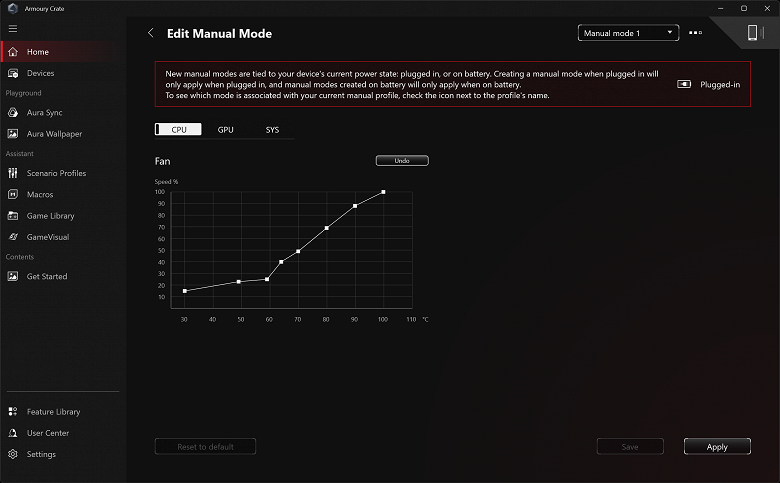Open Devices in the sidebar
The height and width of the screenshot is (483, 780).
point(63,73)
